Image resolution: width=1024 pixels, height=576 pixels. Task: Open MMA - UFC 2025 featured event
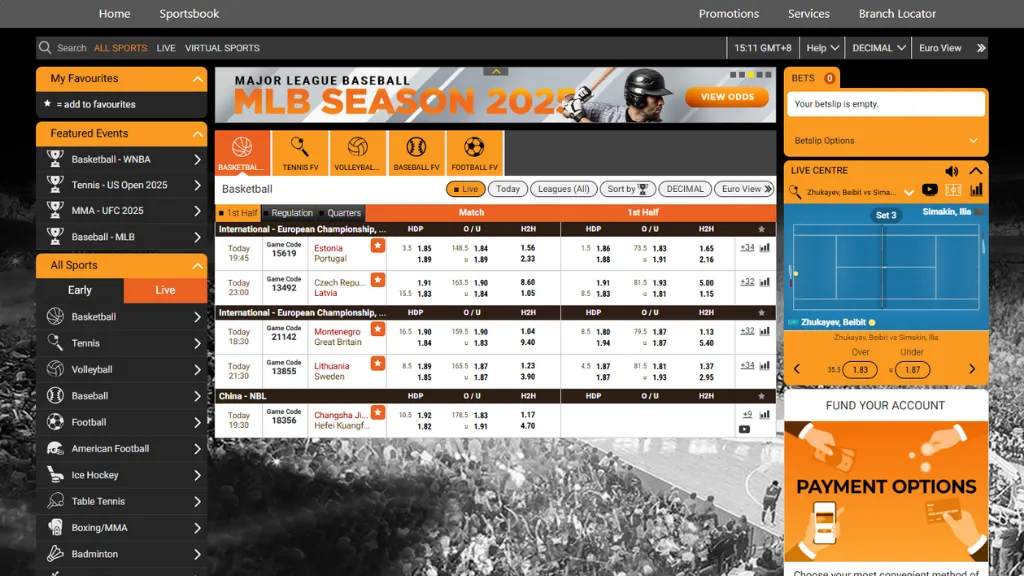point(122,210)
